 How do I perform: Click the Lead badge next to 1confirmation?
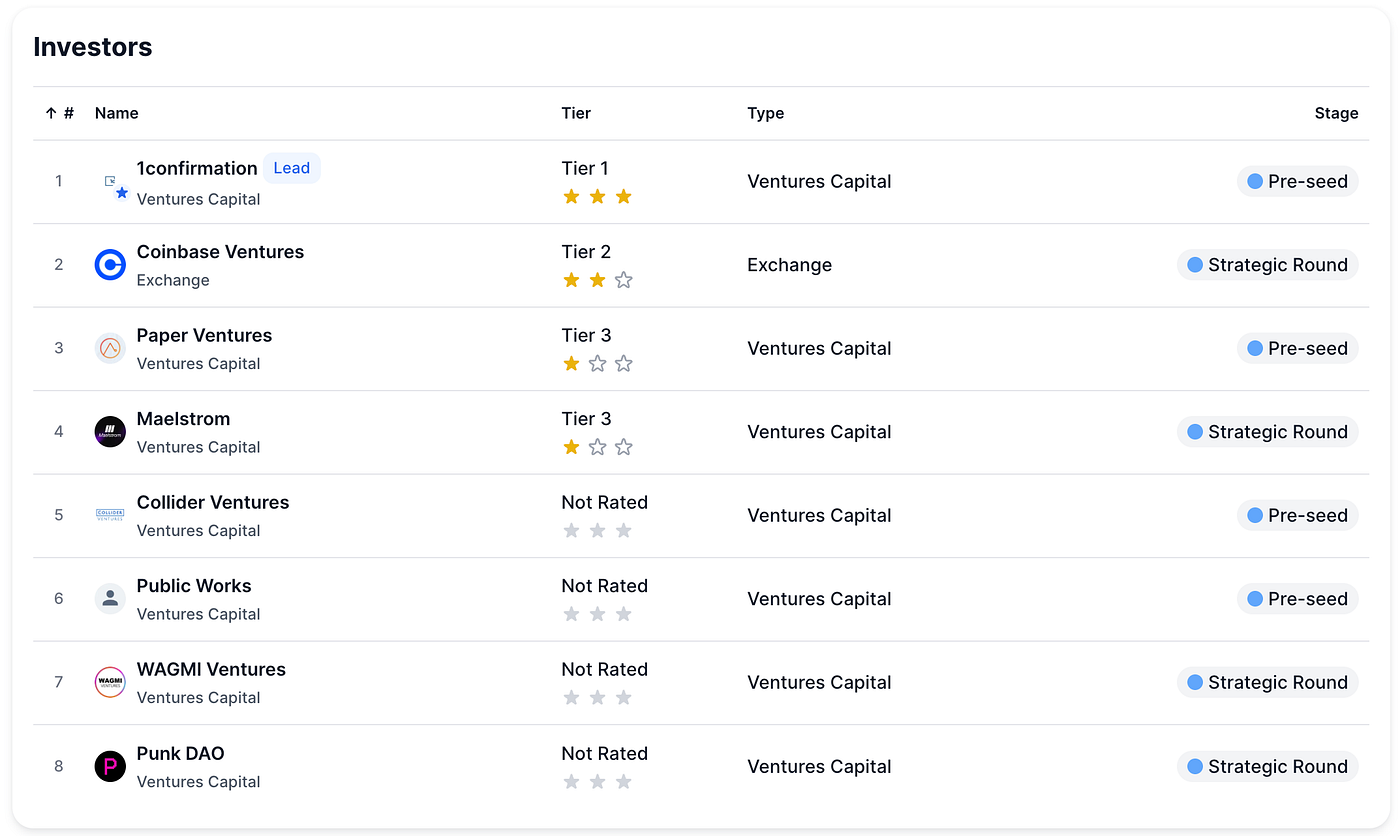[292, 168]
